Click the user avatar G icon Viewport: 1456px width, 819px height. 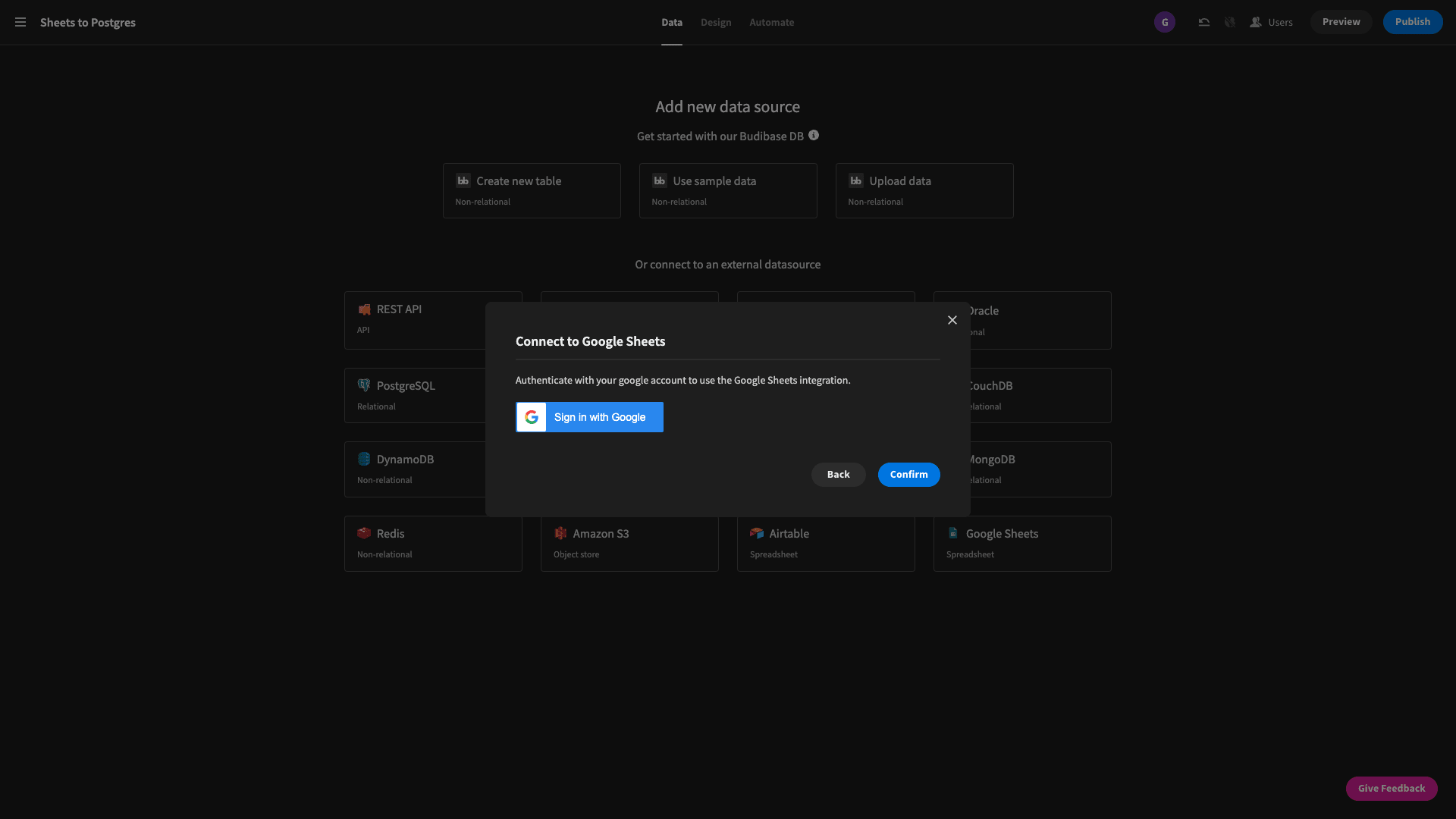click(1165, 22)
